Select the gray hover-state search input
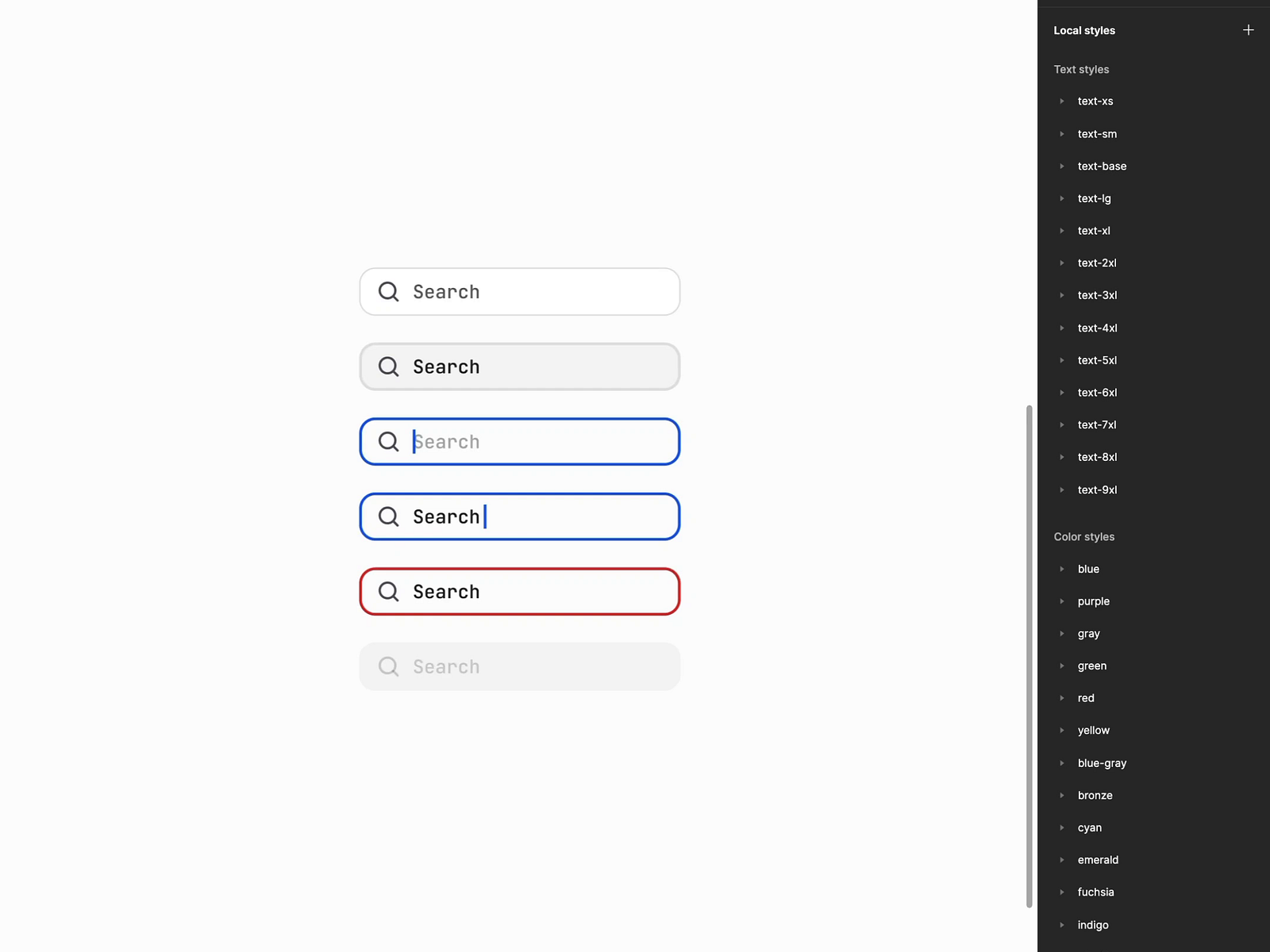 [520, 367]
